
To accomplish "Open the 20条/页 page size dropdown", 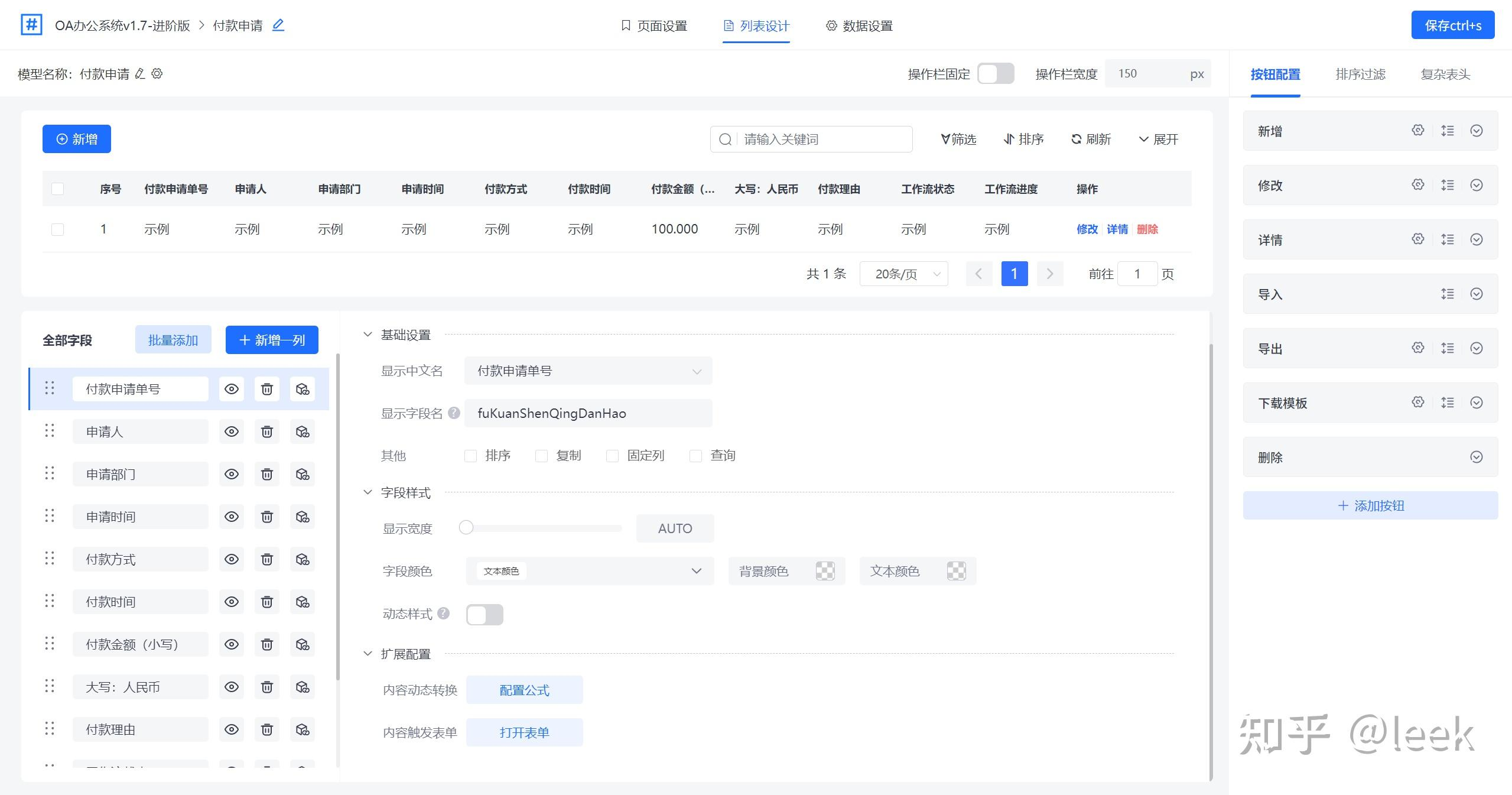I will pos(904,274).
